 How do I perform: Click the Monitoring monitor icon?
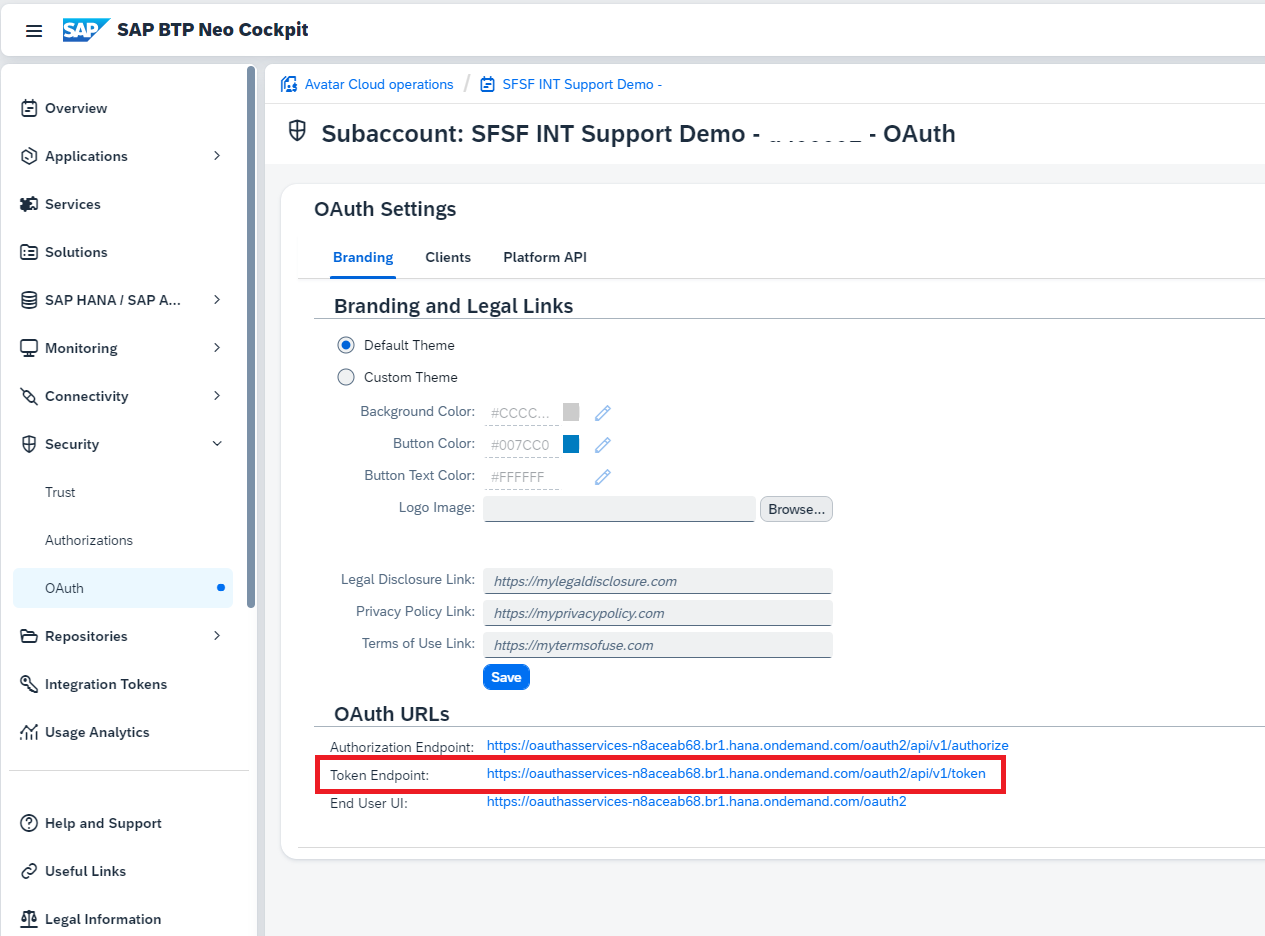[x=29, y=348]
